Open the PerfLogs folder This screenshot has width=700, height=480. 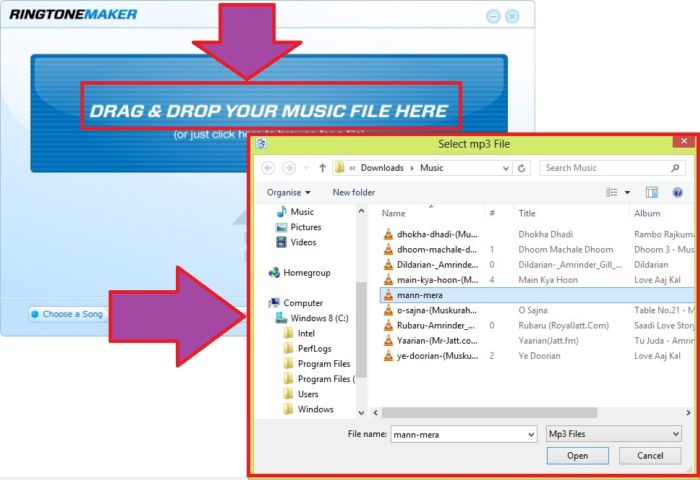click(x=308, y=348)
